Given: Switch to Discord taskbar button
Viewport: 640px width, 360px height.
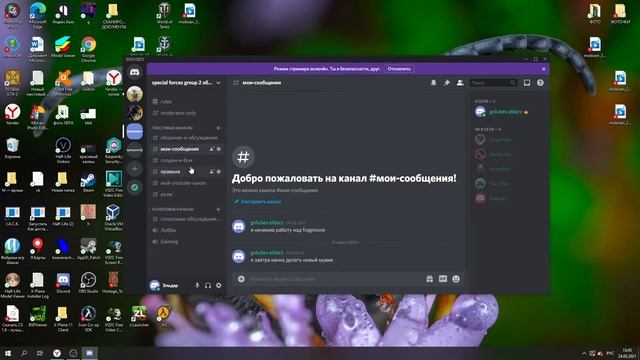Looking at the screenshot, I should tap(90, 353).
